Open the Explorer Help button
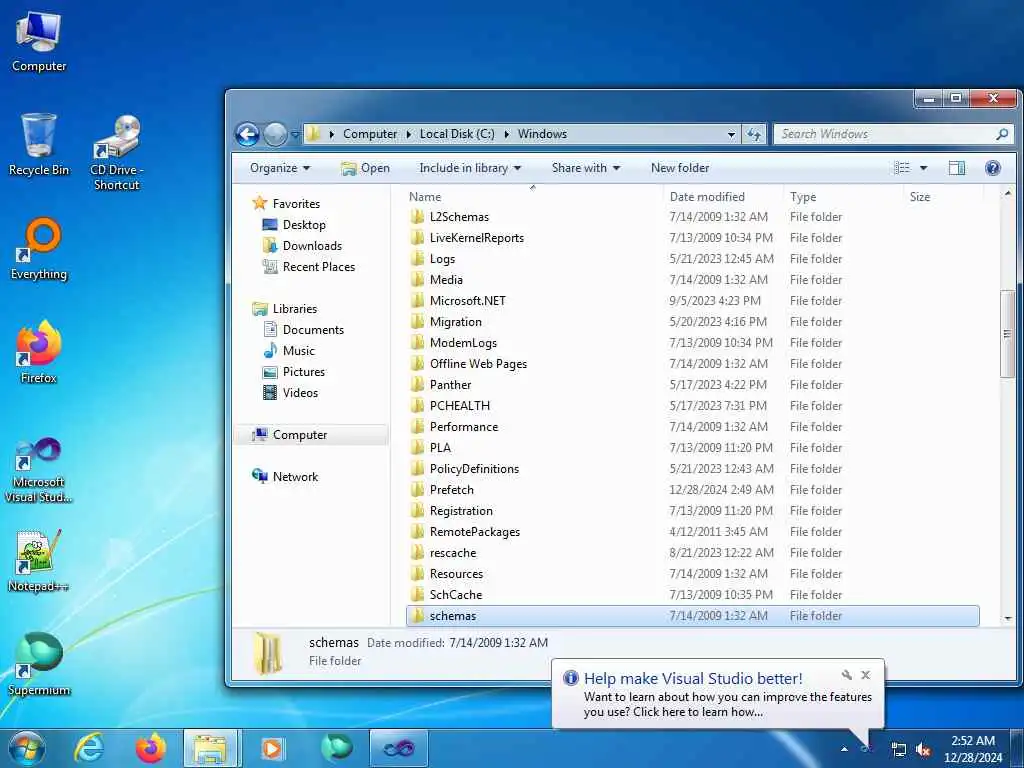The image size is (1024, 768). (993, 168)
